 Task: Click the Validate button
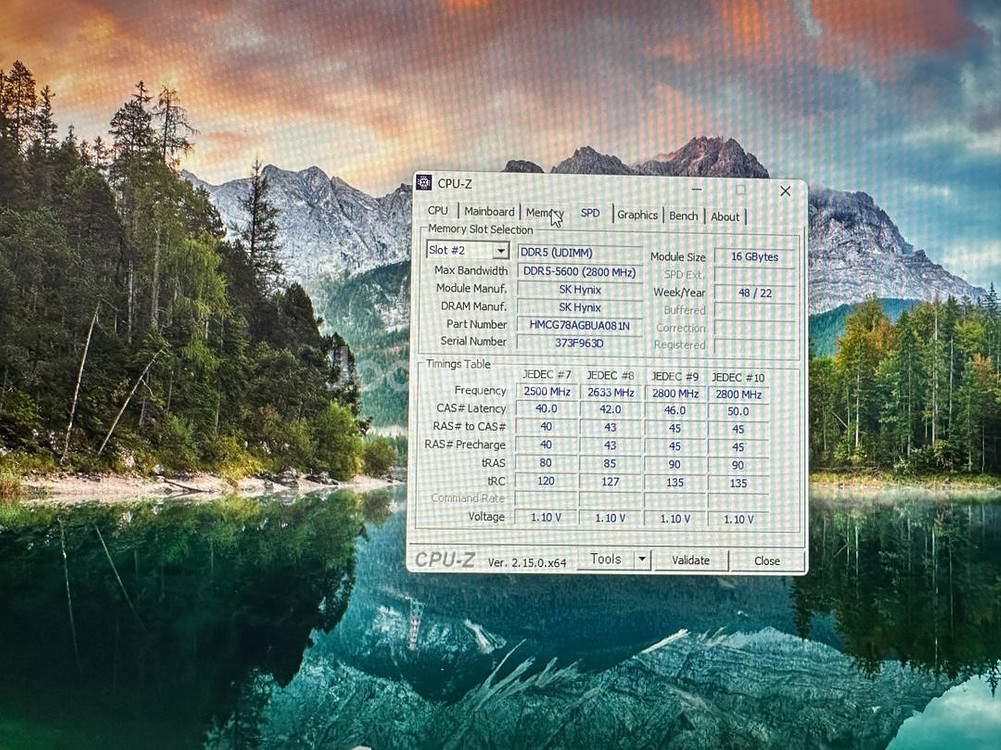click(x=691, y=560)
